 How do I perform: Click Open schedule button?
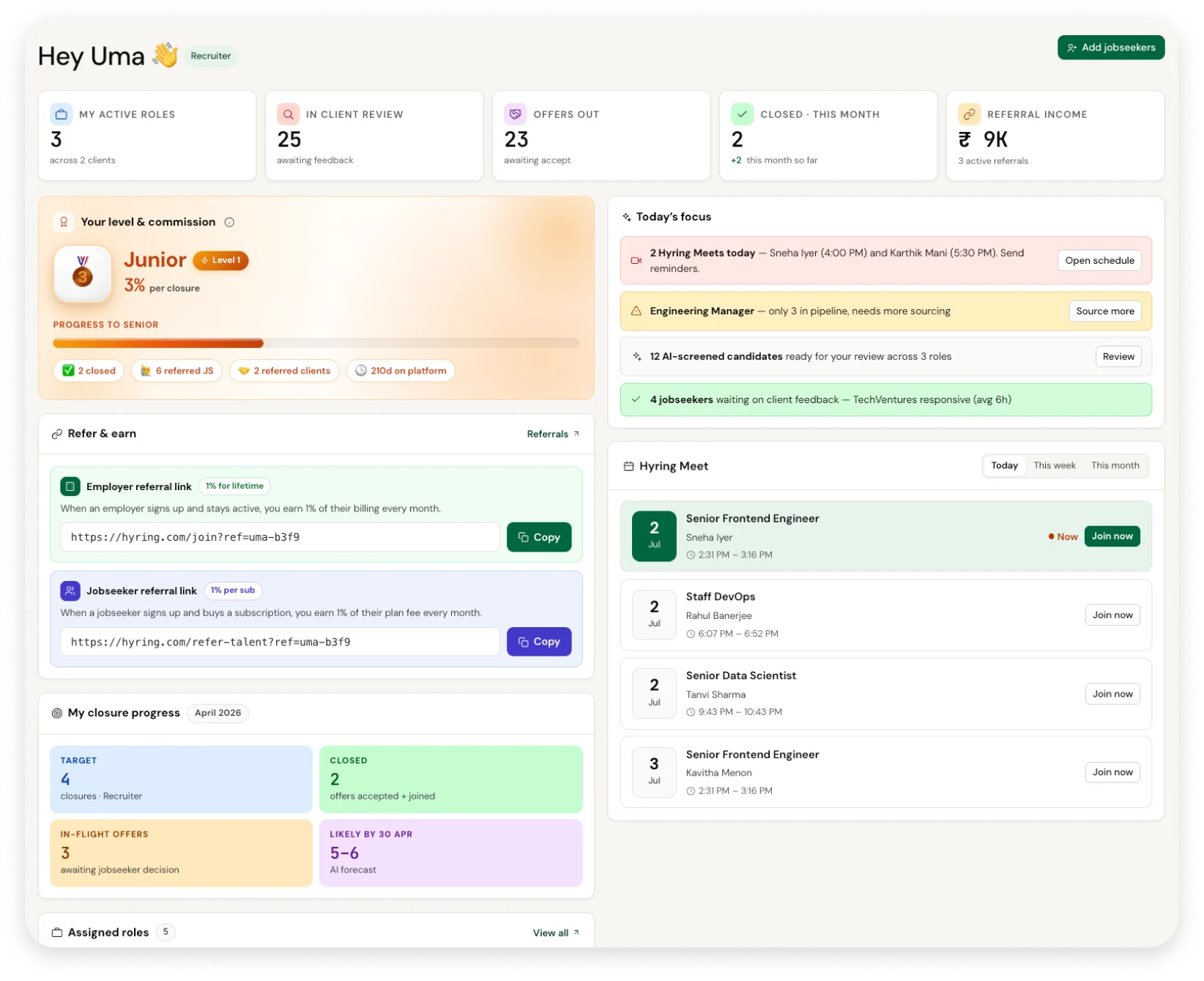tap(1099, 261)
